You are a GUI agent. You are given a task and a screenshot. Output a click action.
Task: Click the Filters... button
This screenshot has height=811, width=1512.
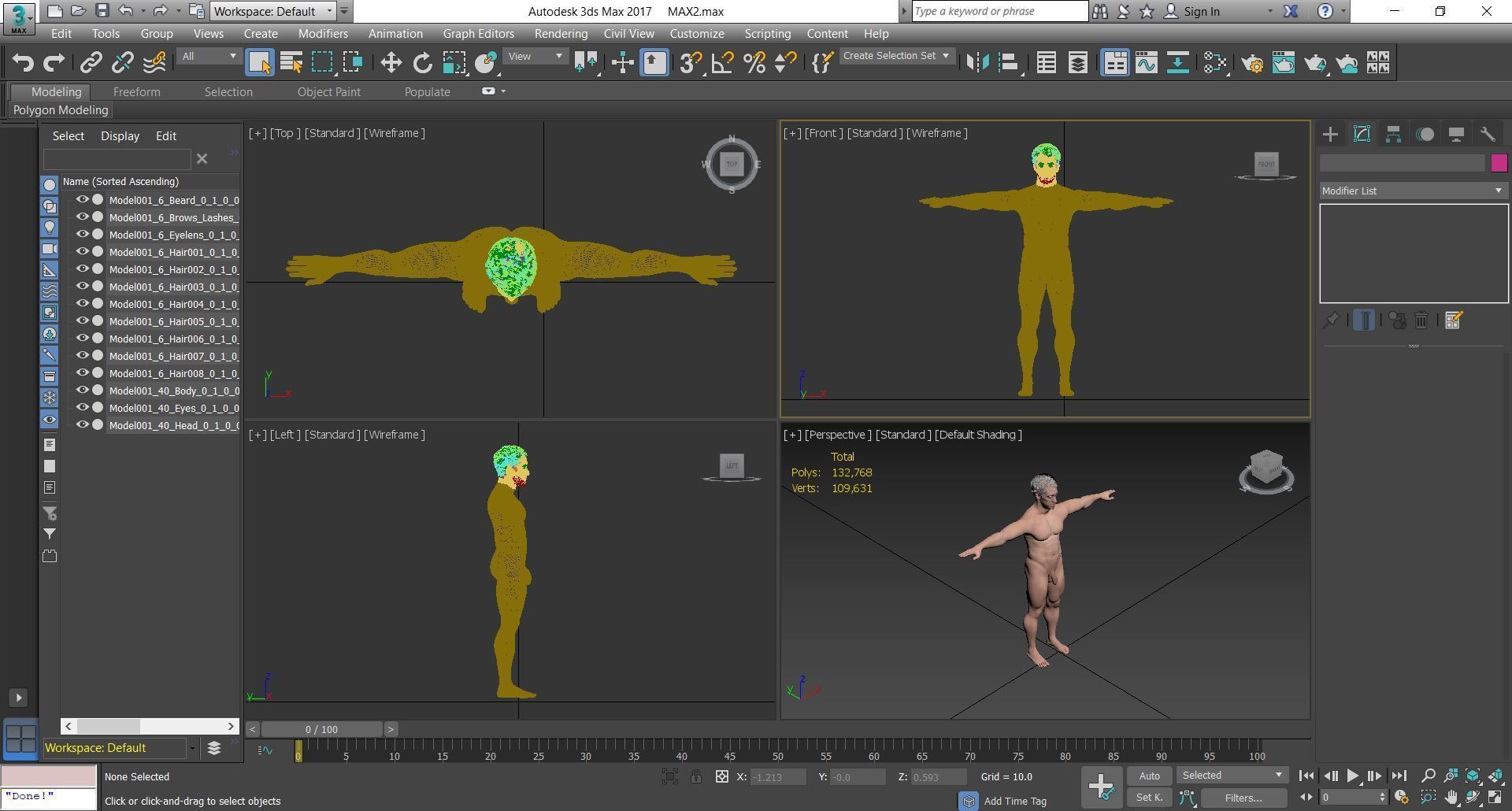1243,798
